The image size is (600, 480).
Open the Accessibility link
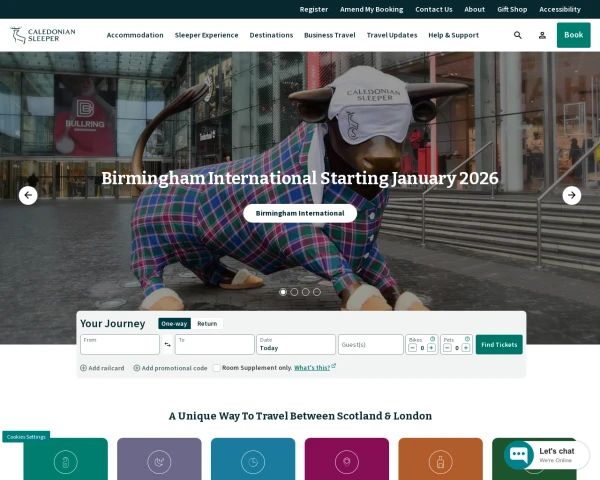click(560, 10)
